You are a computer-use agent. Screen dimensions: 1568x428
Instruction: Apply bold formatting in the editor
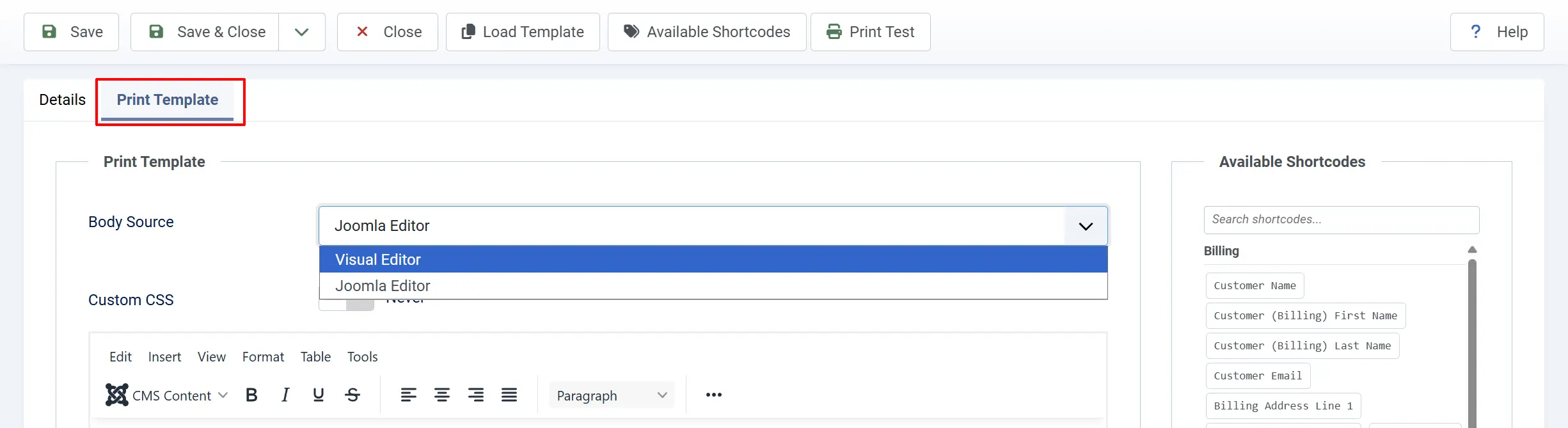point(251,395)
